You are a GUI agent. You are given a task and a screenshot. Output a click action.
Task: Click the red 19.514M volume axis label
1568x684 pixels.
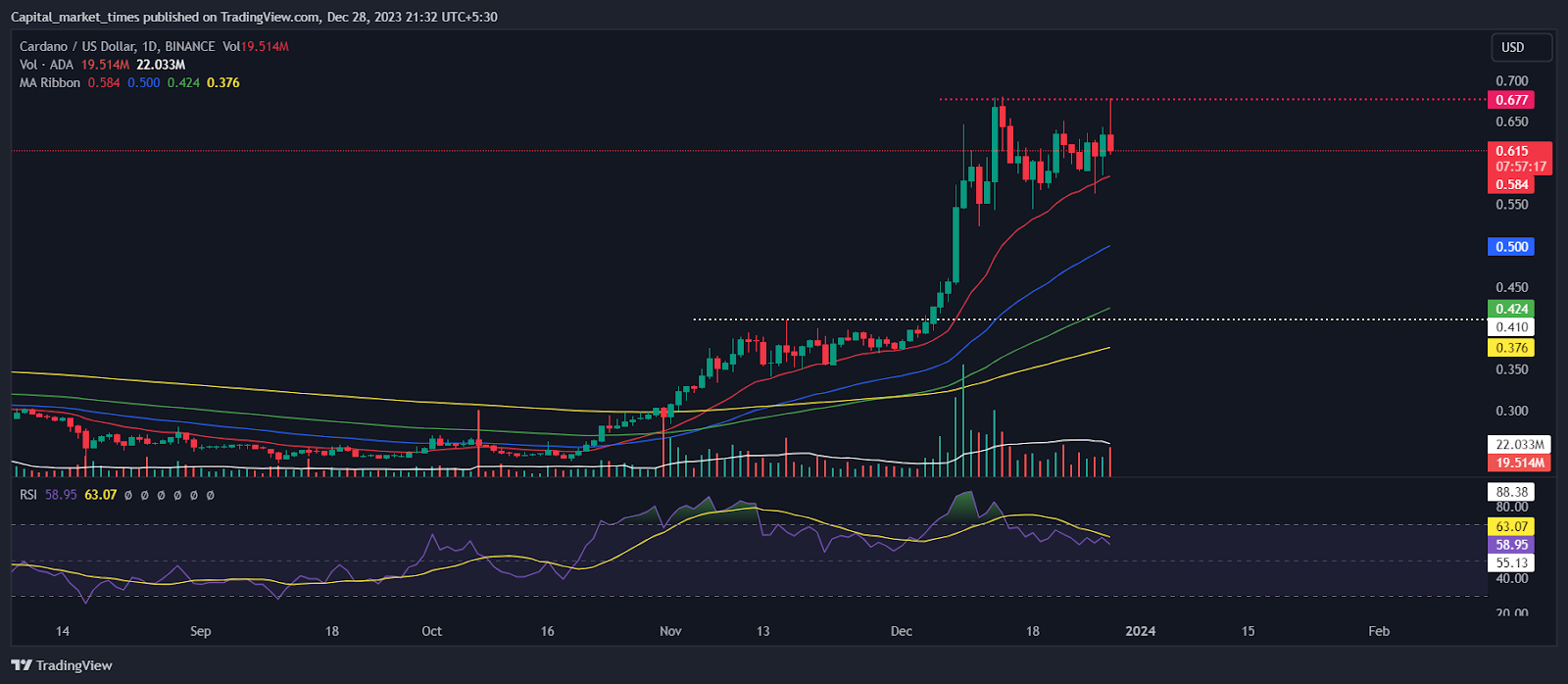pyautogui.click(x=1519, y=463)
